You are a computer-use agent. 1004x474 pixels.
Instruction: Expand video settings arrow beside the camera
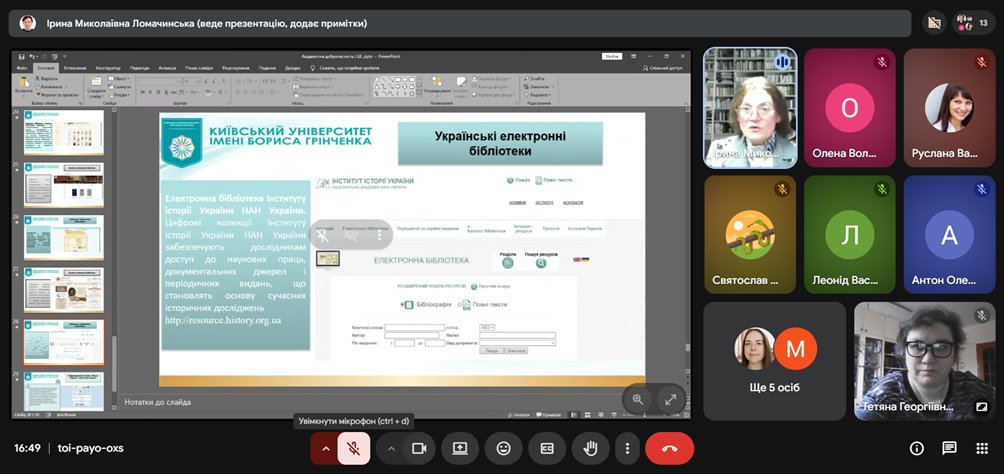coord(391,449)
